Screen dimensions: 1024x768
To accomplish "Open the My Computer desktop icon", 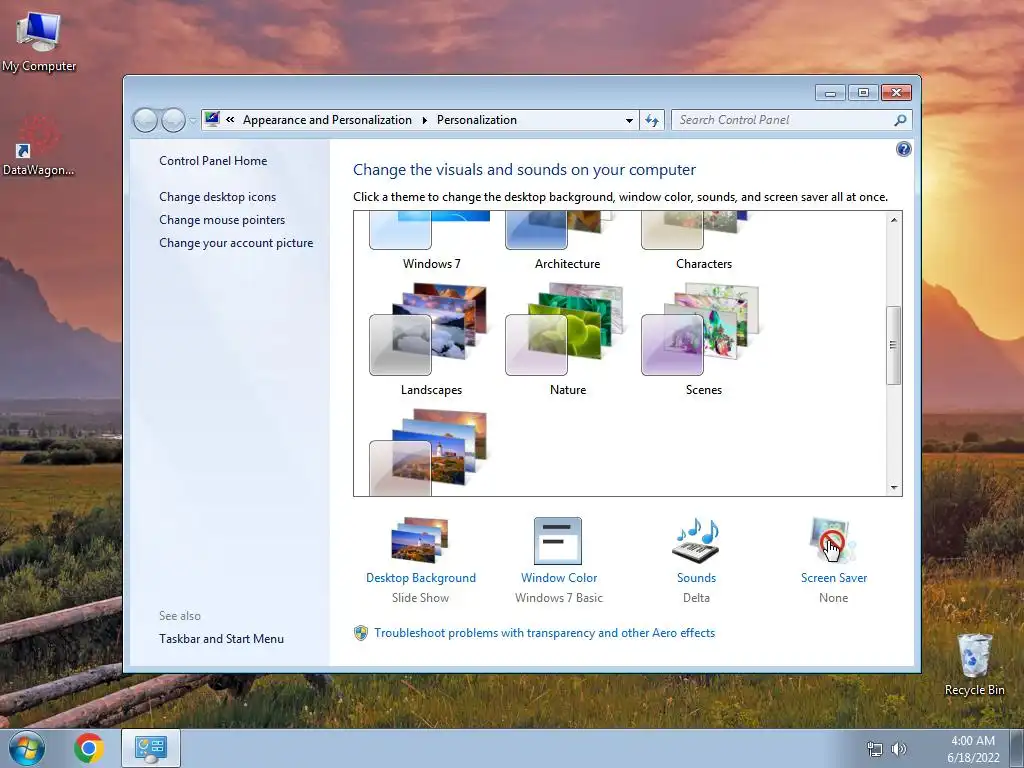I will [x=39, y=42].
